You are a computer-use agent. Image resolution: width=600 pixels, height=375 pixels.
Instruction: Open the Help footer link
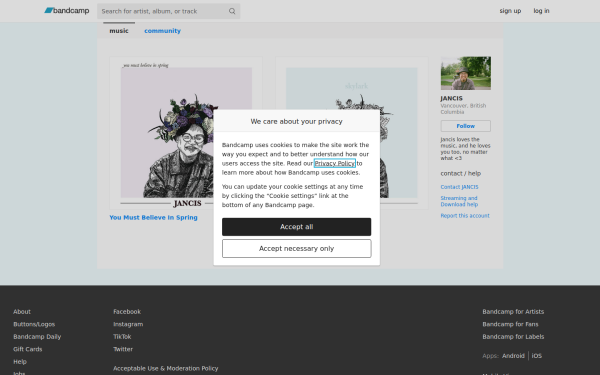click(x=20, y=362)
